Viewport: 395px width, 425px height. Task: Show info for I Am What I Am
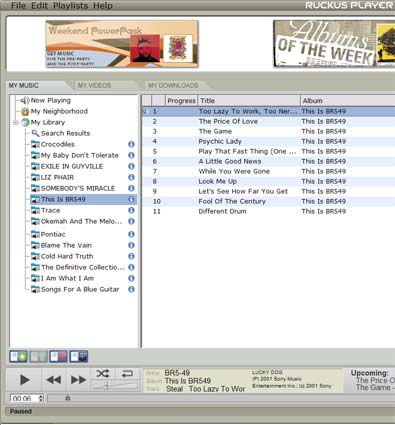(131, 278)
